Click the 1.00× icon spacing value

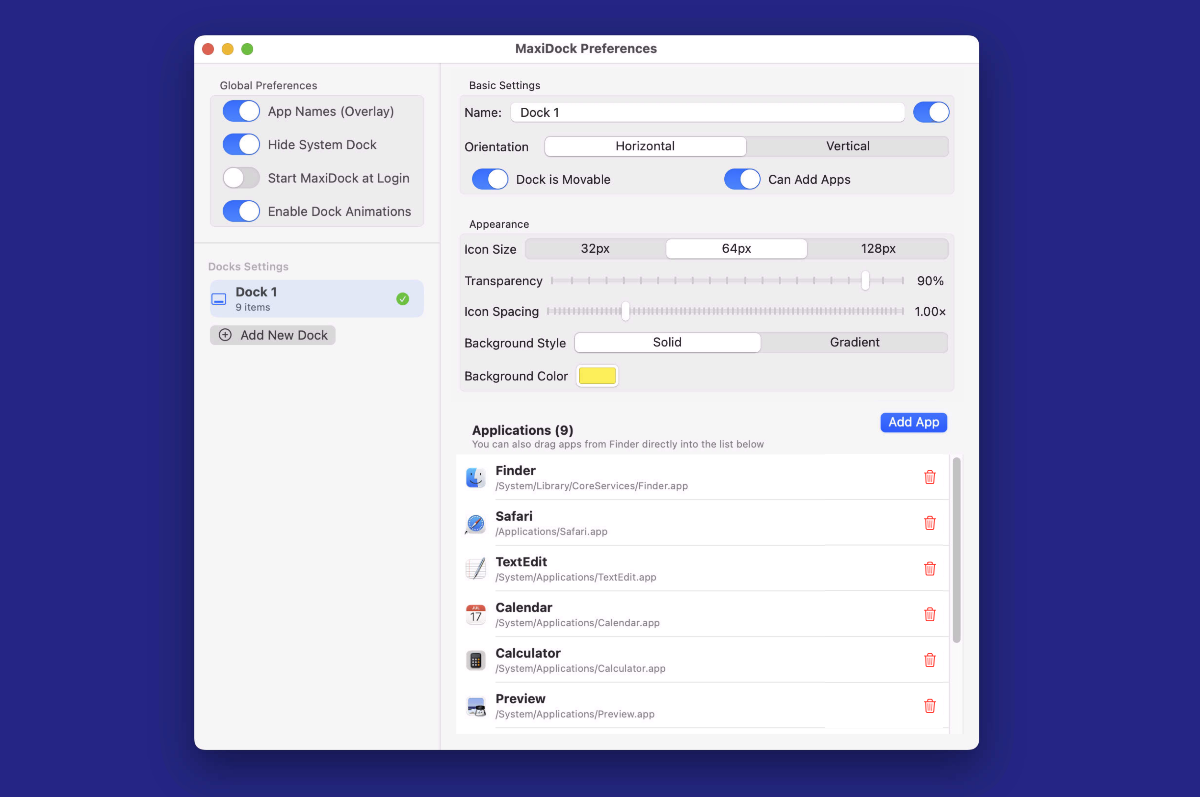930,312
